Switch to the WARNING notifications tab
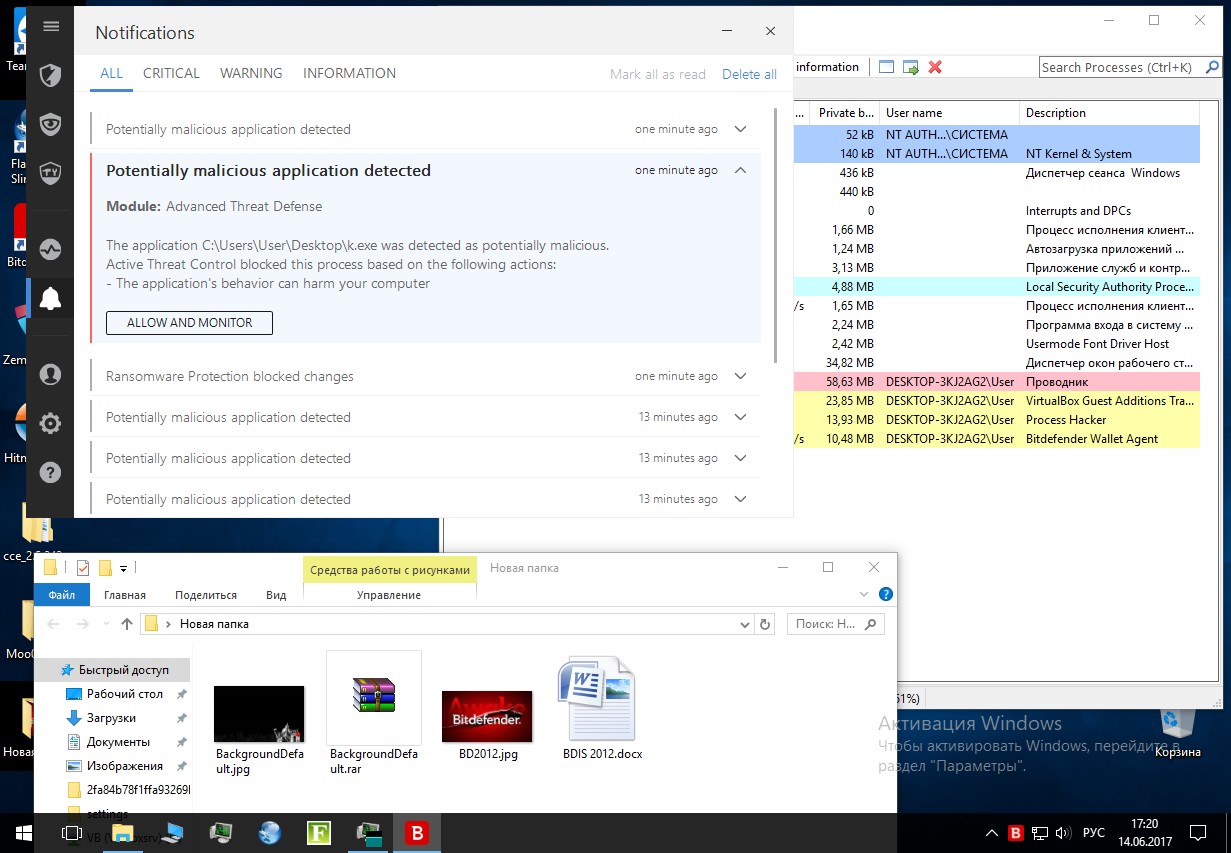1231x853 pixels. pyautogui.click(x=251, y=73)
